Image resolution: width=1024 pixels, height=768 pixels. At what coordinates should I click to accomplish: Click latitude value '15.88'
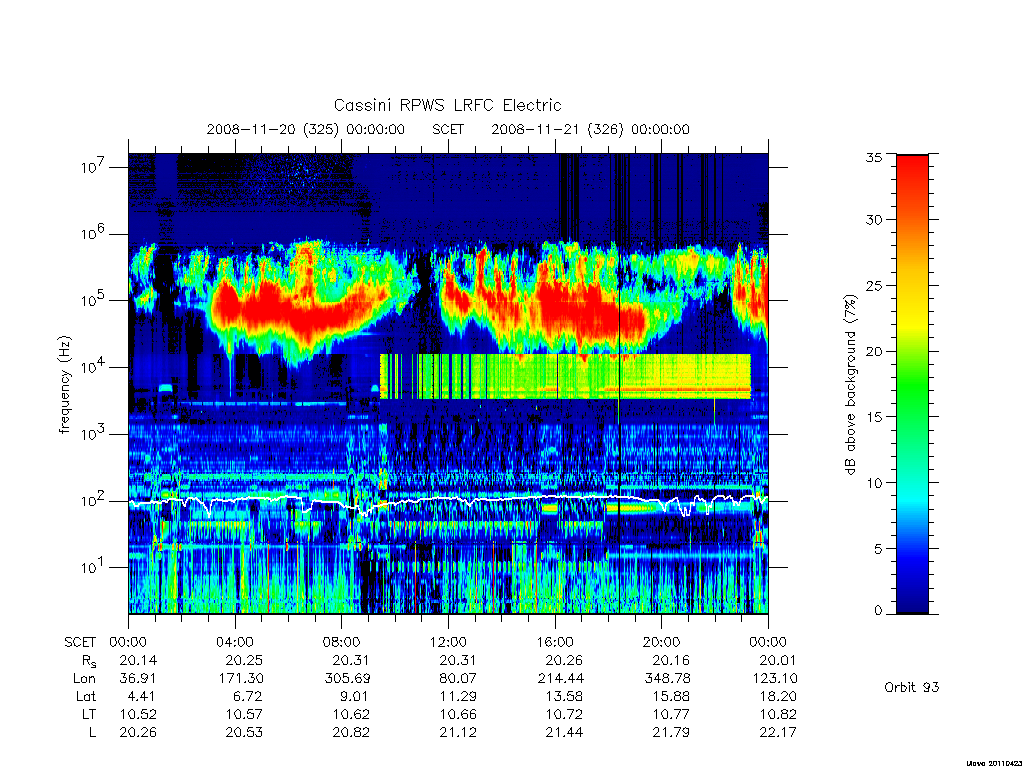[671, 697]
